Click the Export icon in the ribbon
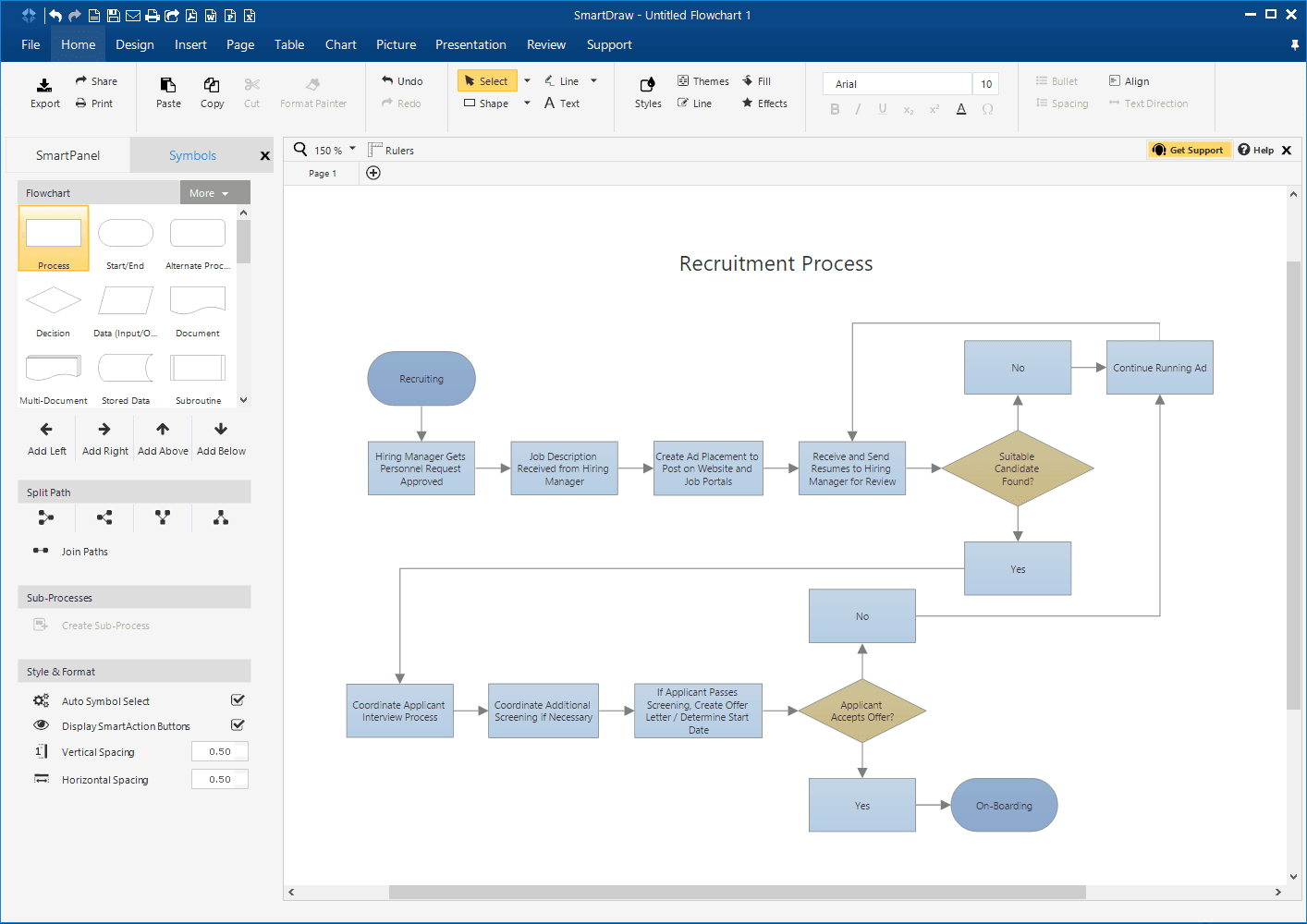Viewport: 1307px width, 924px height. click(44, 85)
